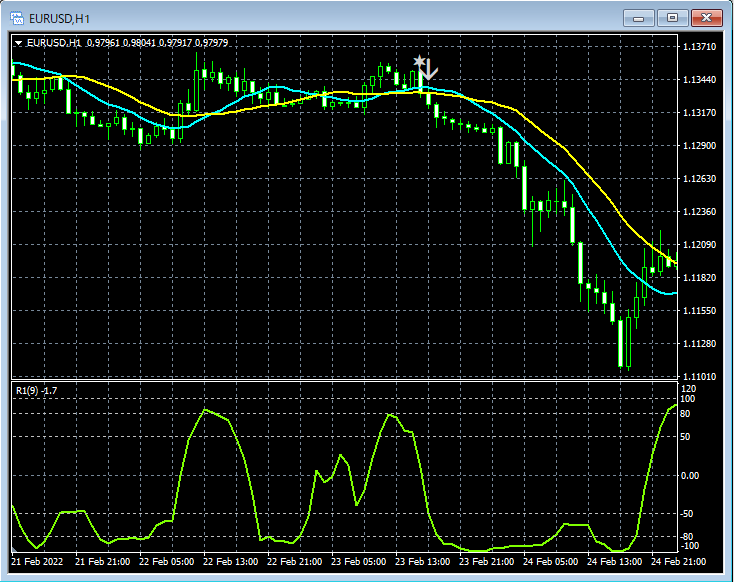
Task: Click the 22 Feb 05:00 time label
Action: coord(166,561)
